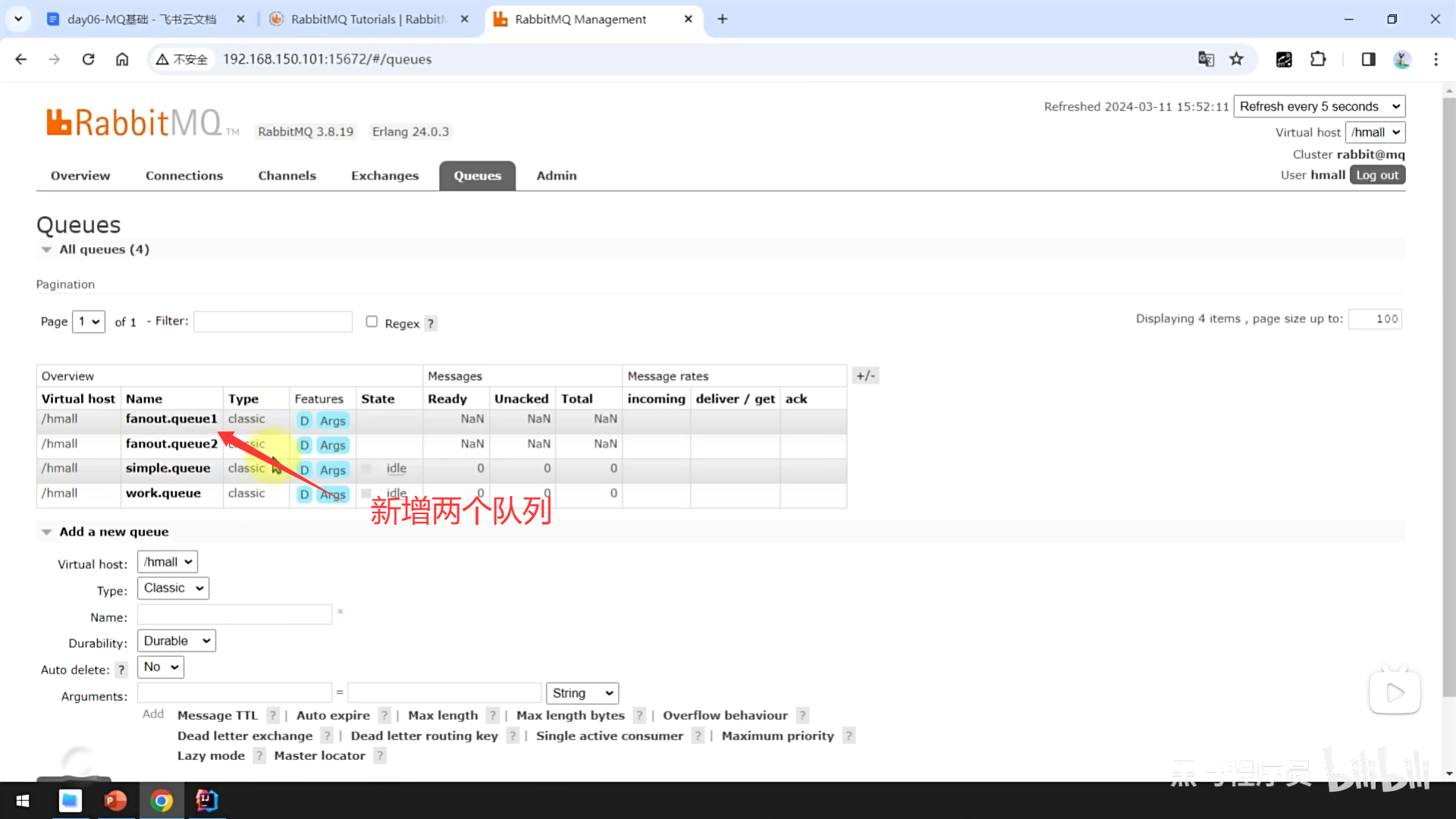Open the fanout.queue1 queue link
Image resolution: width=1456 pixels, height=819 pixels.
171,419
